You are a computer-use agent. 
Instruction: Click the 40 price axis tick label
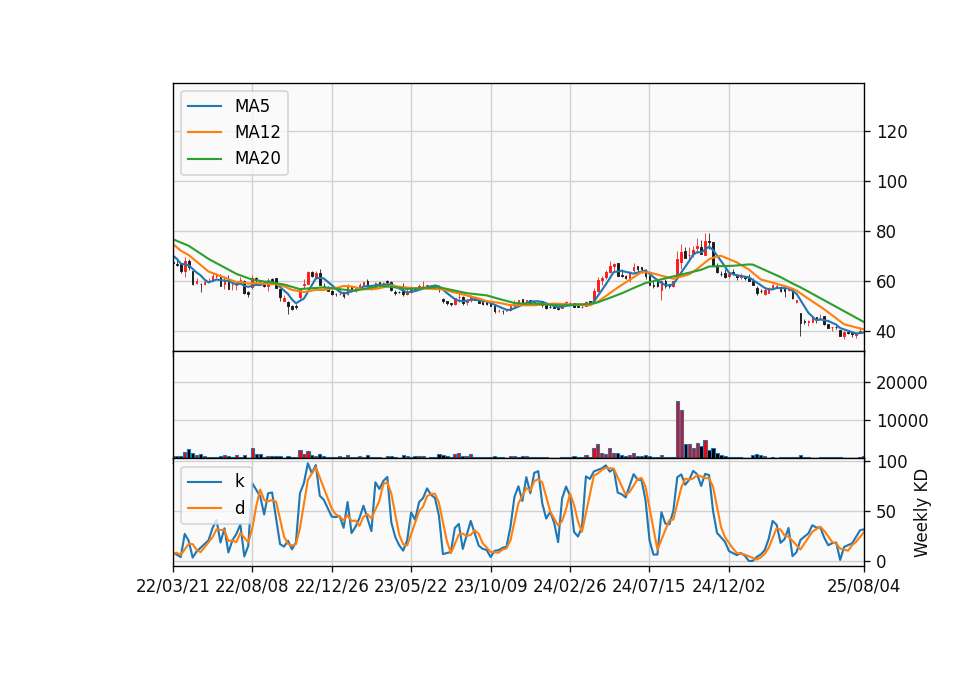[x=887, y=332]
